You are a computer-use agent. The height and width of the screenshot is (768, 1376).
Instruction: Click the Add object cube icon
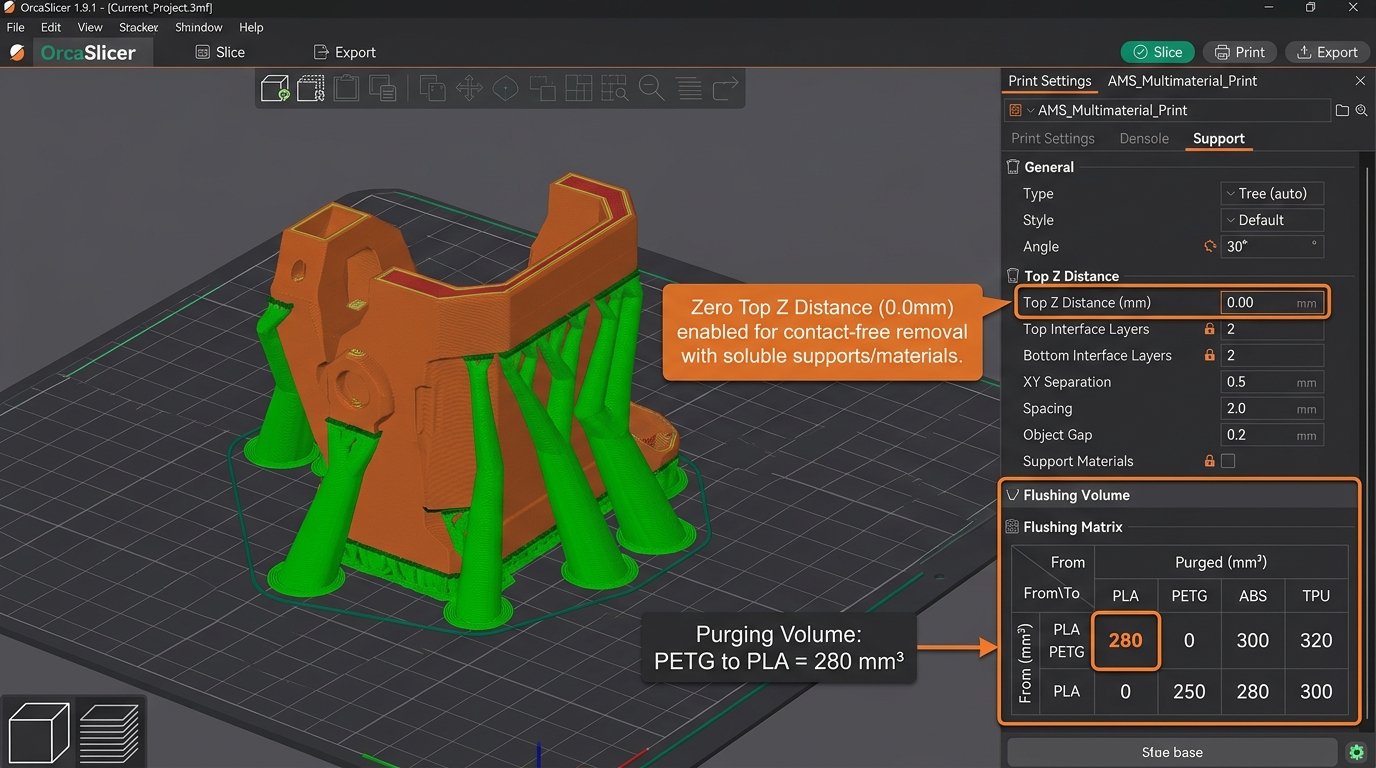click(275, 89)
